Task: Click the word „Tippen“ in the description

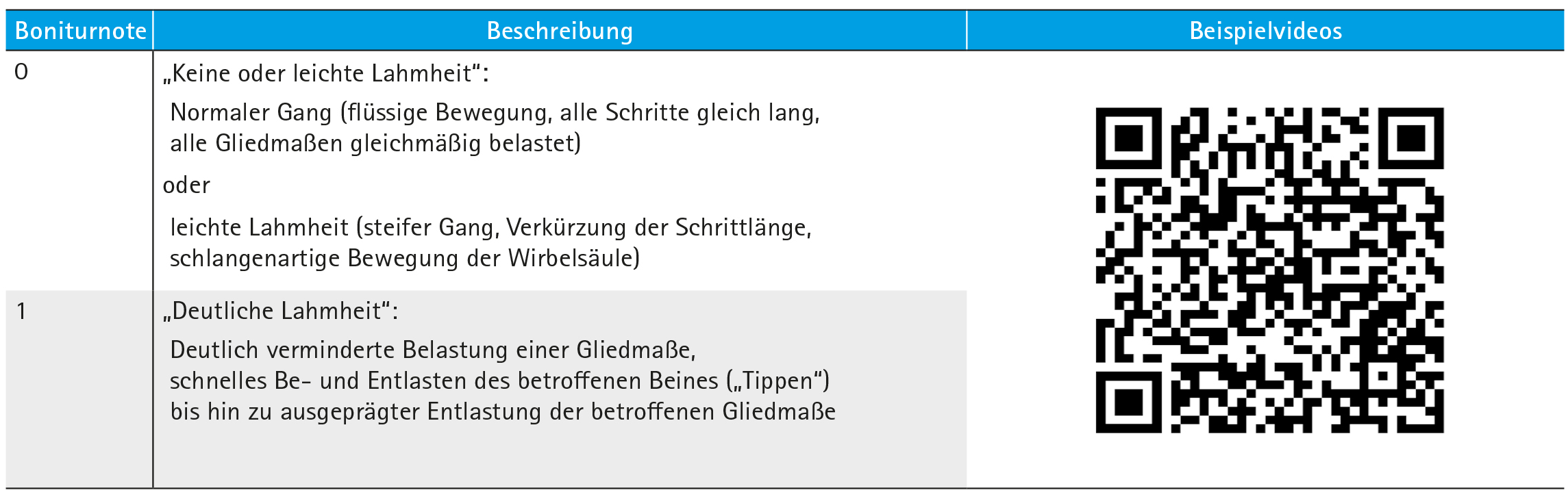Action: pyautogui.click(x=778, y=381)
